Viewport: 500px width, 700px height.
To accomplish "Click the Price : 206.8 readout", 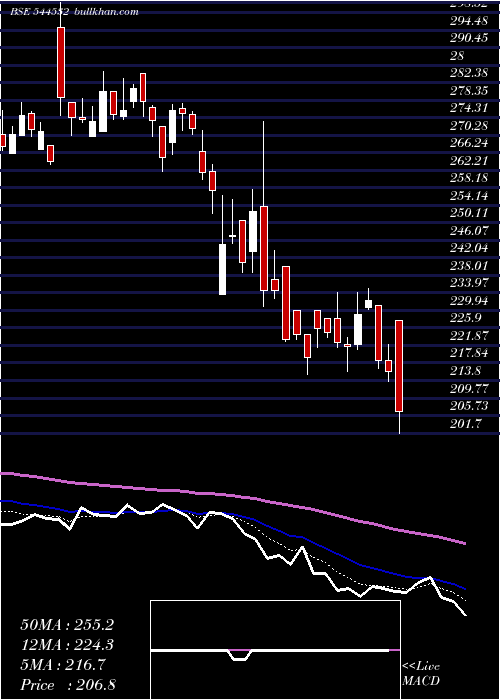I will click(68, 685).
